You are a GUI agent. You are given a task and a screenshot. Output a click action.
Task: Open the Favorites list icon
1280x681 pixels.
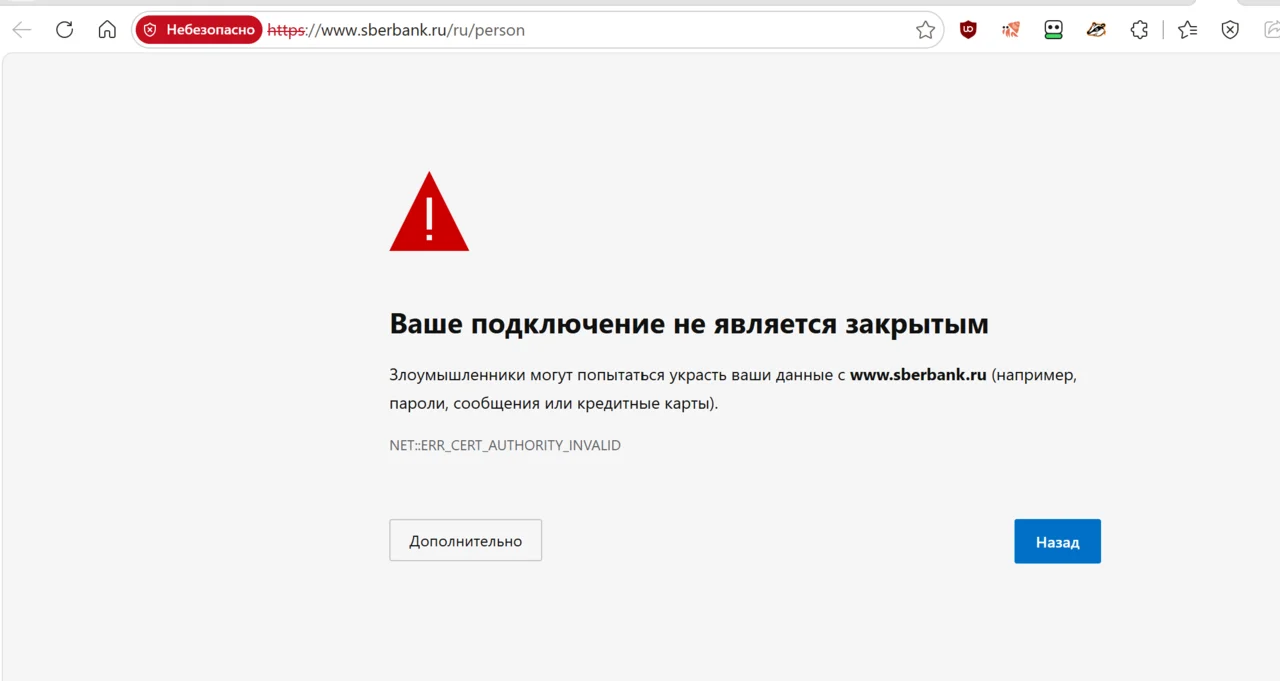1188,30
